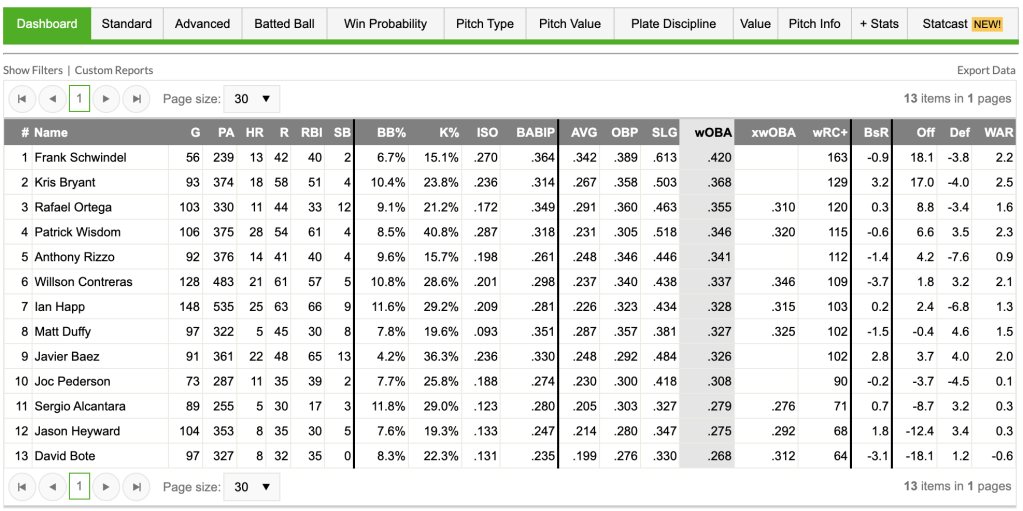Jump to last page in bottom pager
Viewport: 1023px width, 511px height.
pos(137,487)
